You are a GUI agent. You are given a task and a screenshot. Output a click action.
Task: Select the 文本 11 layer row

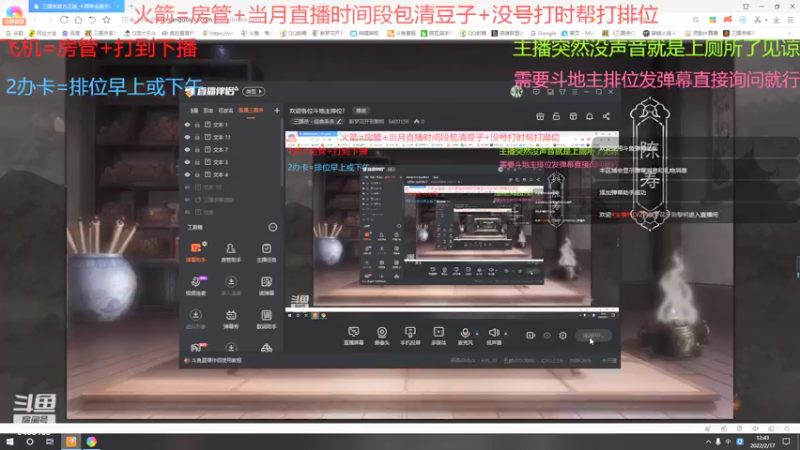click(x=231, y=137)
